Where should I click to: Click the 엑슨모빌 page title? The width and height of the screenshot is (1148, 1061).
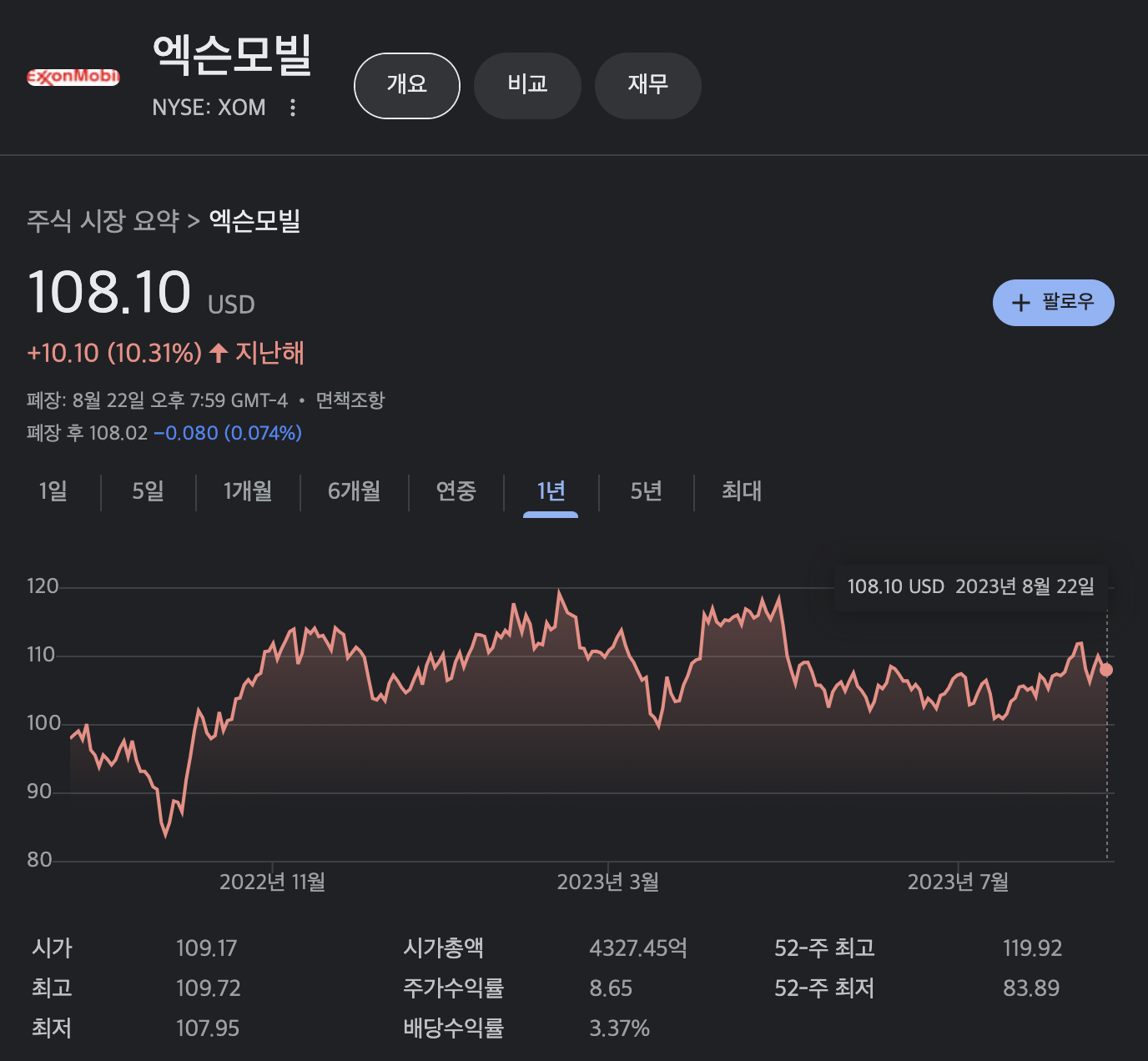coord(232,55)
